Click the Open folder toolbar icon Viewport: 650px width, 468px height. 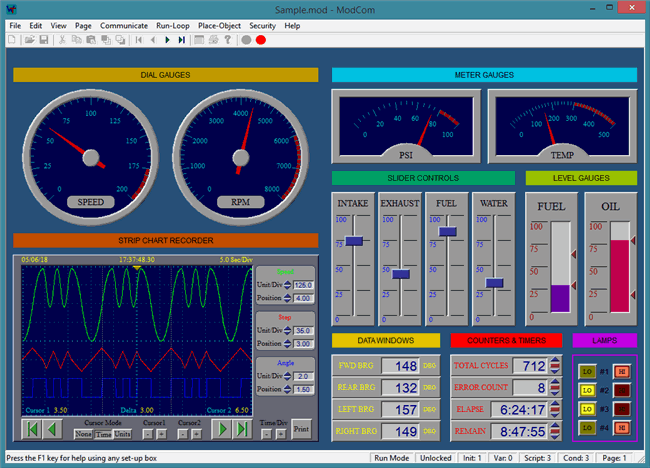coord(29,40)
